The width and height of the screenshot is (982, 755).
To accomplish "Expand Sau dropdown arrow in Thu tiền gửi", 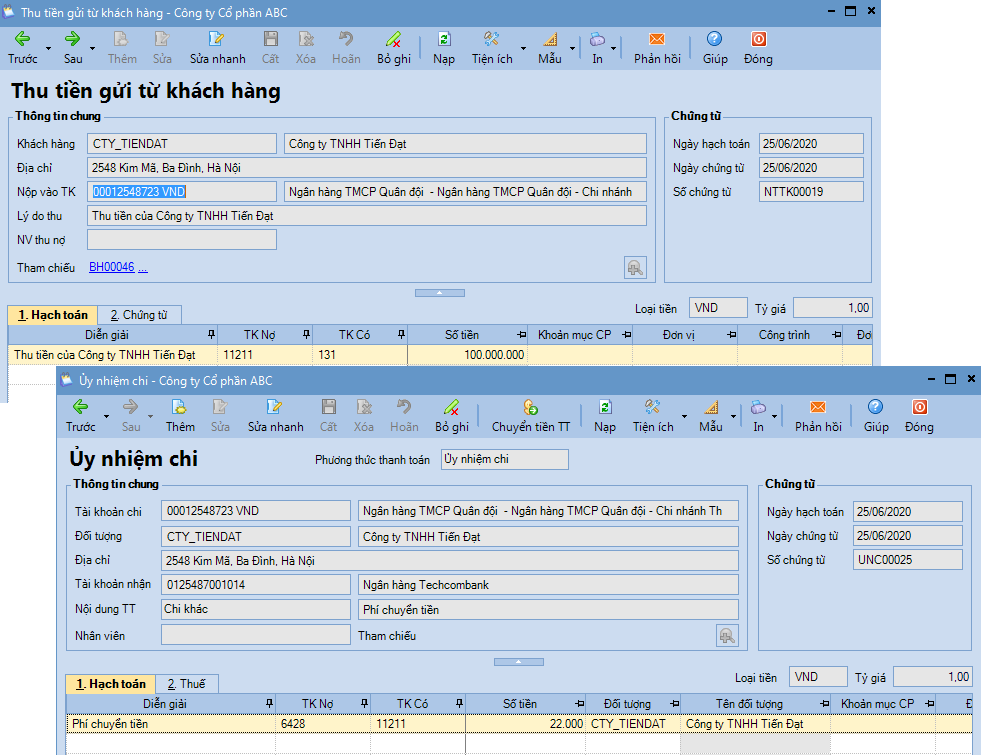I will point(92,49).
